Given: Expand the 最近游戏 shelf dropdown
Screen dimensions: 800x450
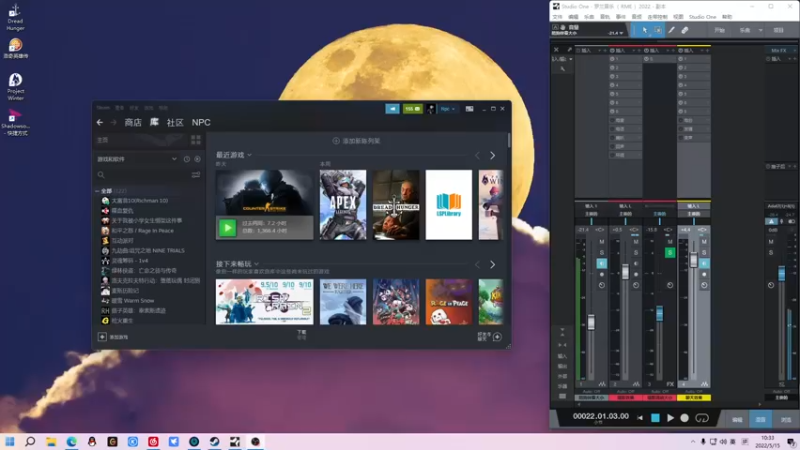Looking at the screenshot, I should (249, 155).
